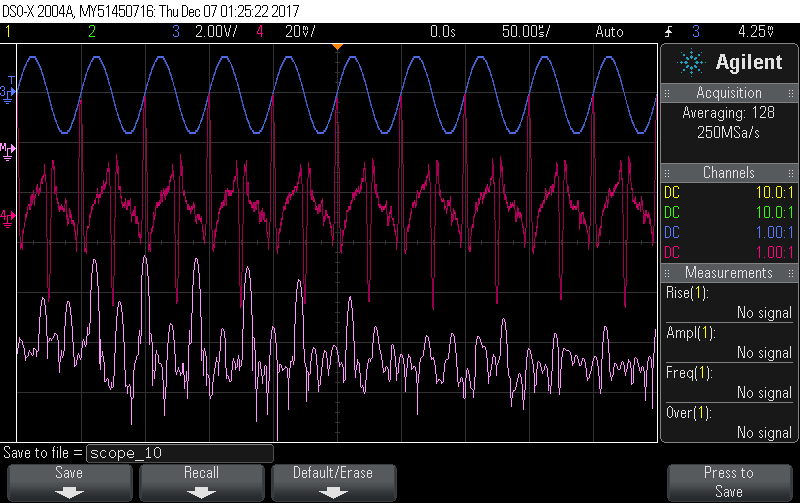Click the math waveform M ground marker

point(8,151)
